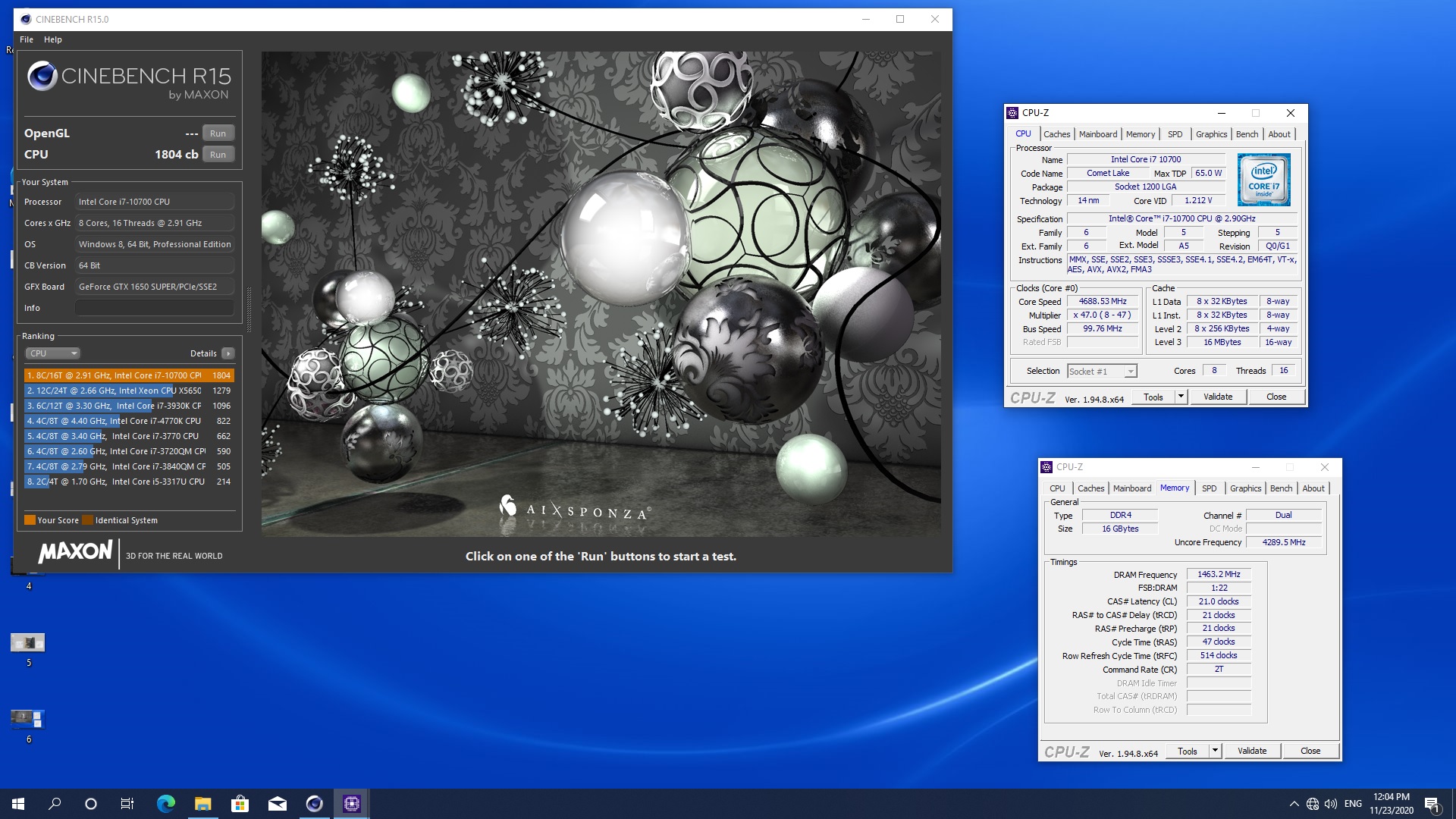Click Close button in upper CPU-Z

tap(1276, 397)
